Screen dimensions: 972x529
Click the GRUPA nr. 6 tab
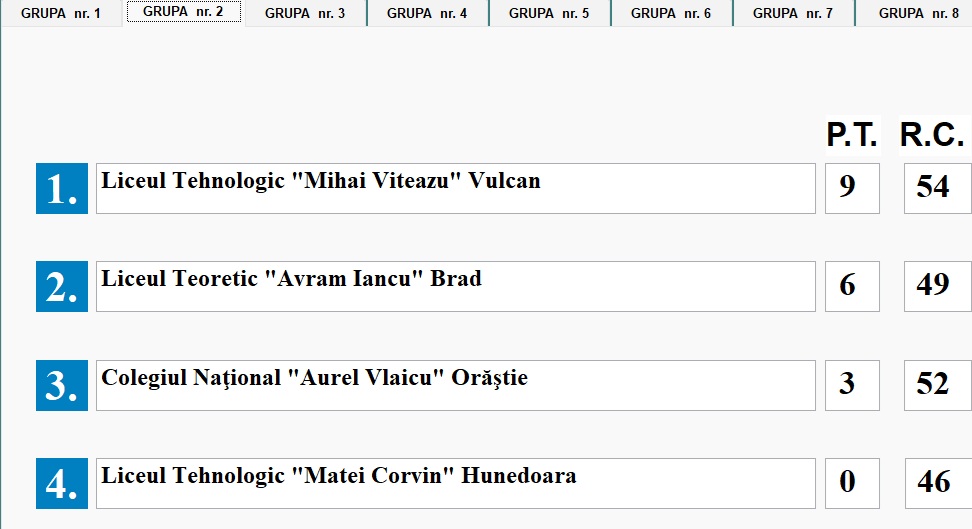[671, 13]
